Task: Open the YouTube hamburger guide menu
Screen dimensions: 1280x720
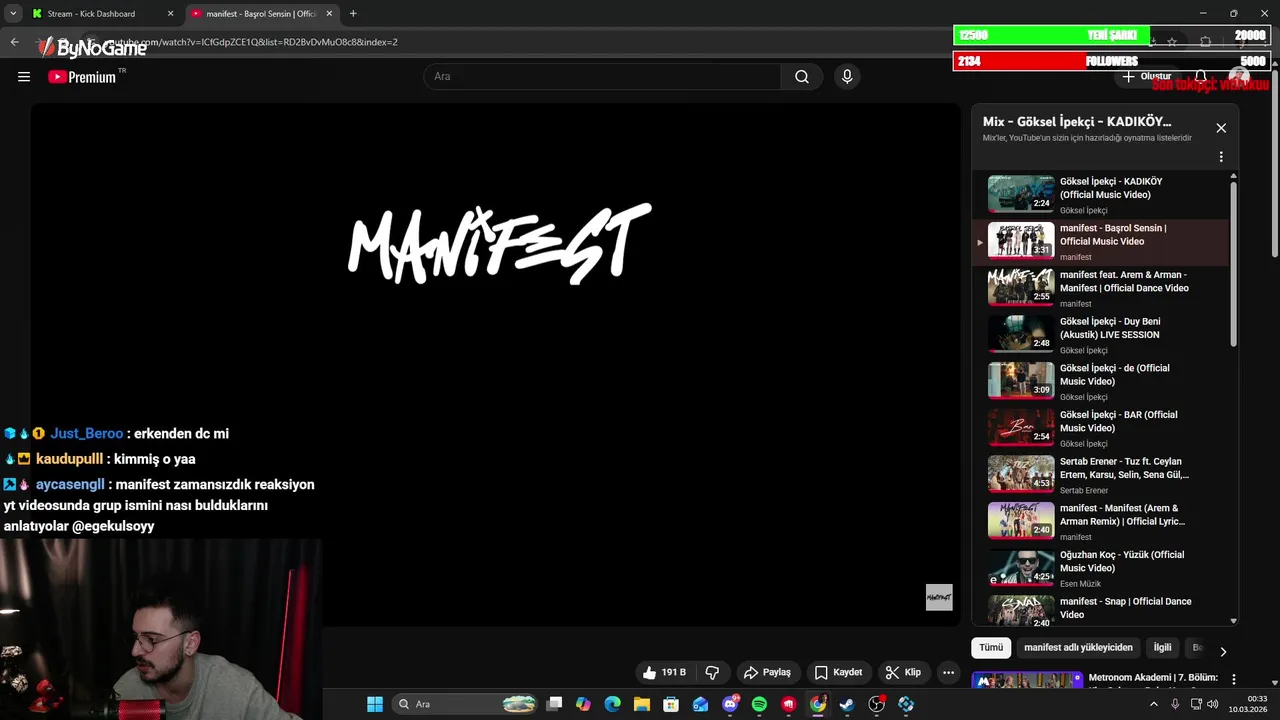Action: pos(24,77)
